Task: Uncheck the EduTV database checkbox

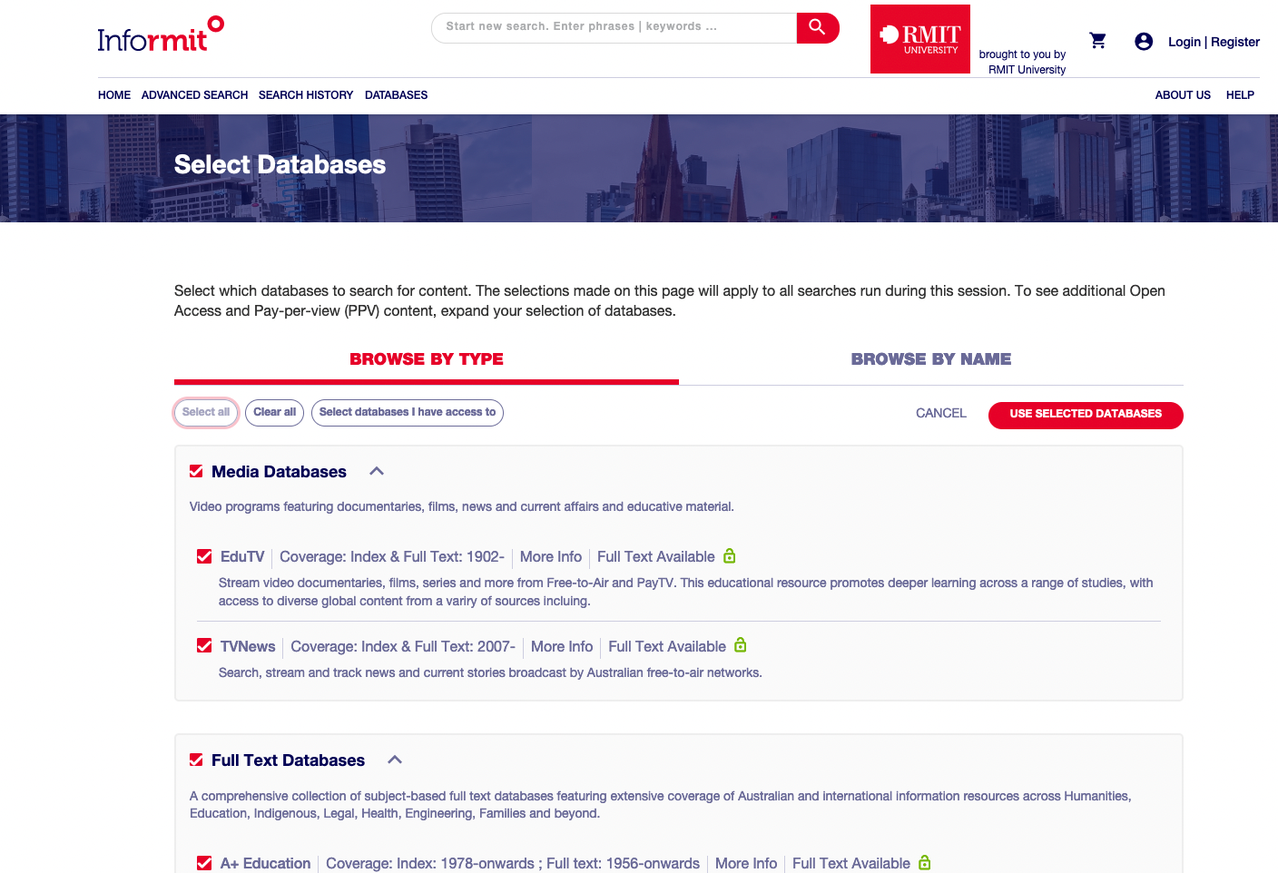Action: [x=205, y=556]
